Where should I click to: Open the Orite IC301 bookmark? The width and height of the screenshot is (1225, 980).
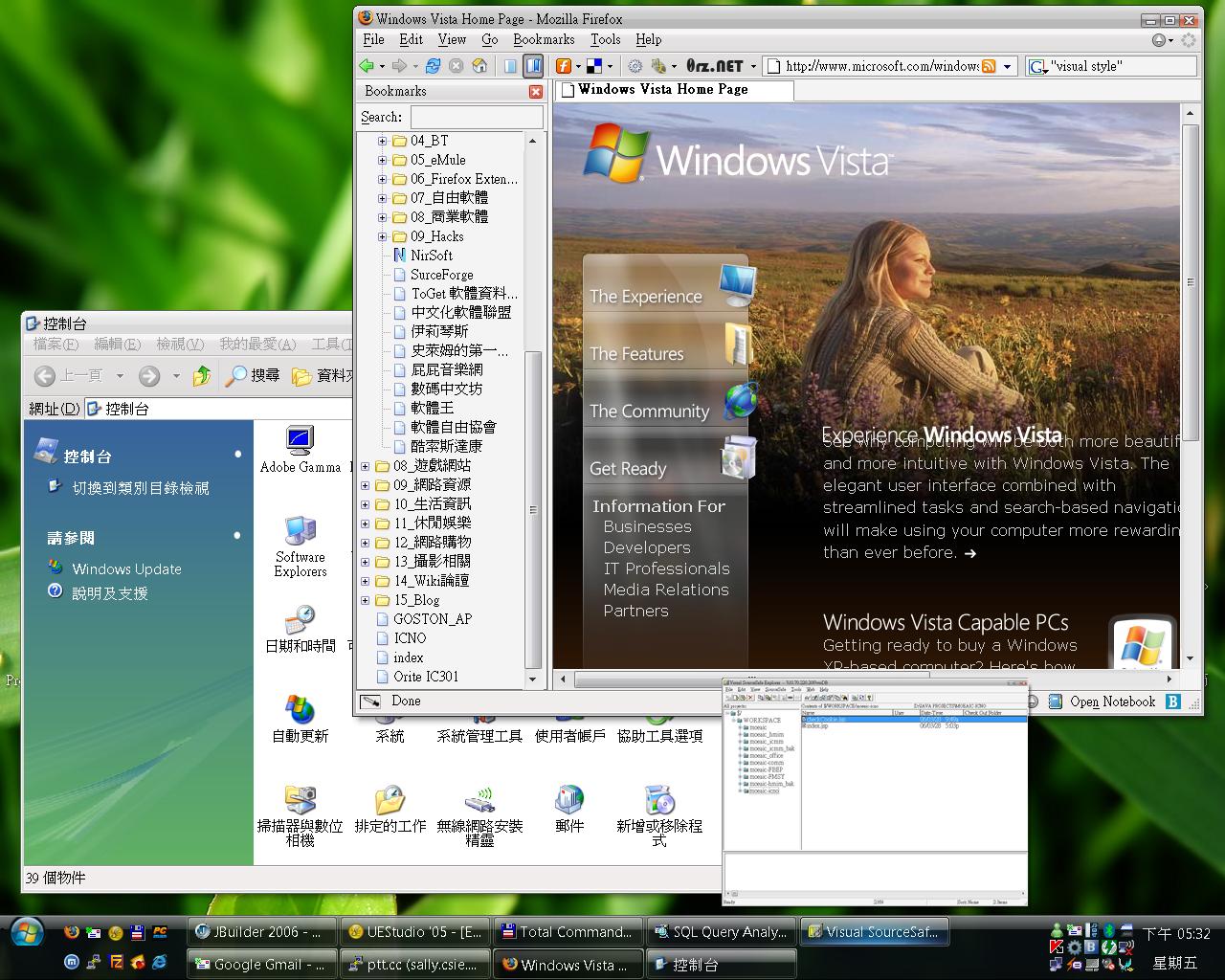tap(426, 677)
